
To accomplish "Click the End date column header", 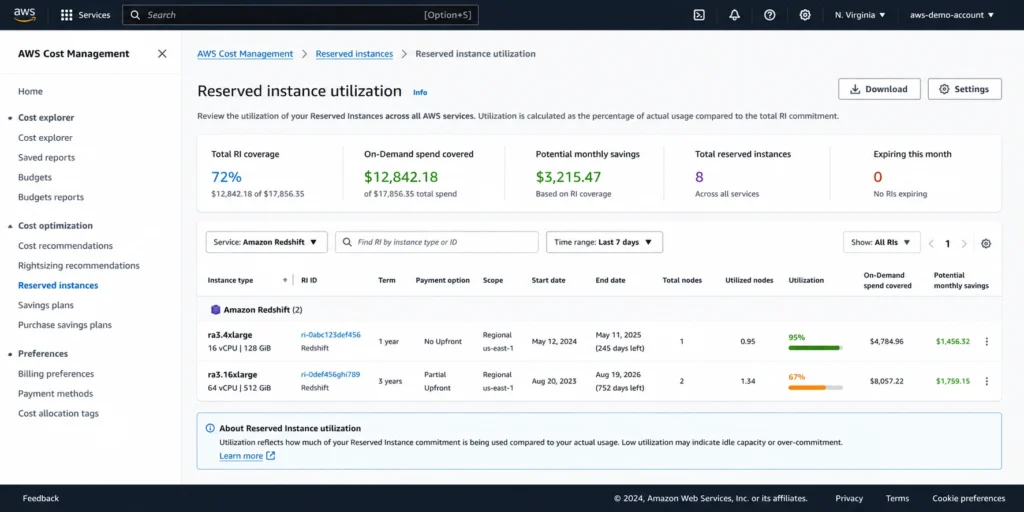I will (x=610, y=280).
